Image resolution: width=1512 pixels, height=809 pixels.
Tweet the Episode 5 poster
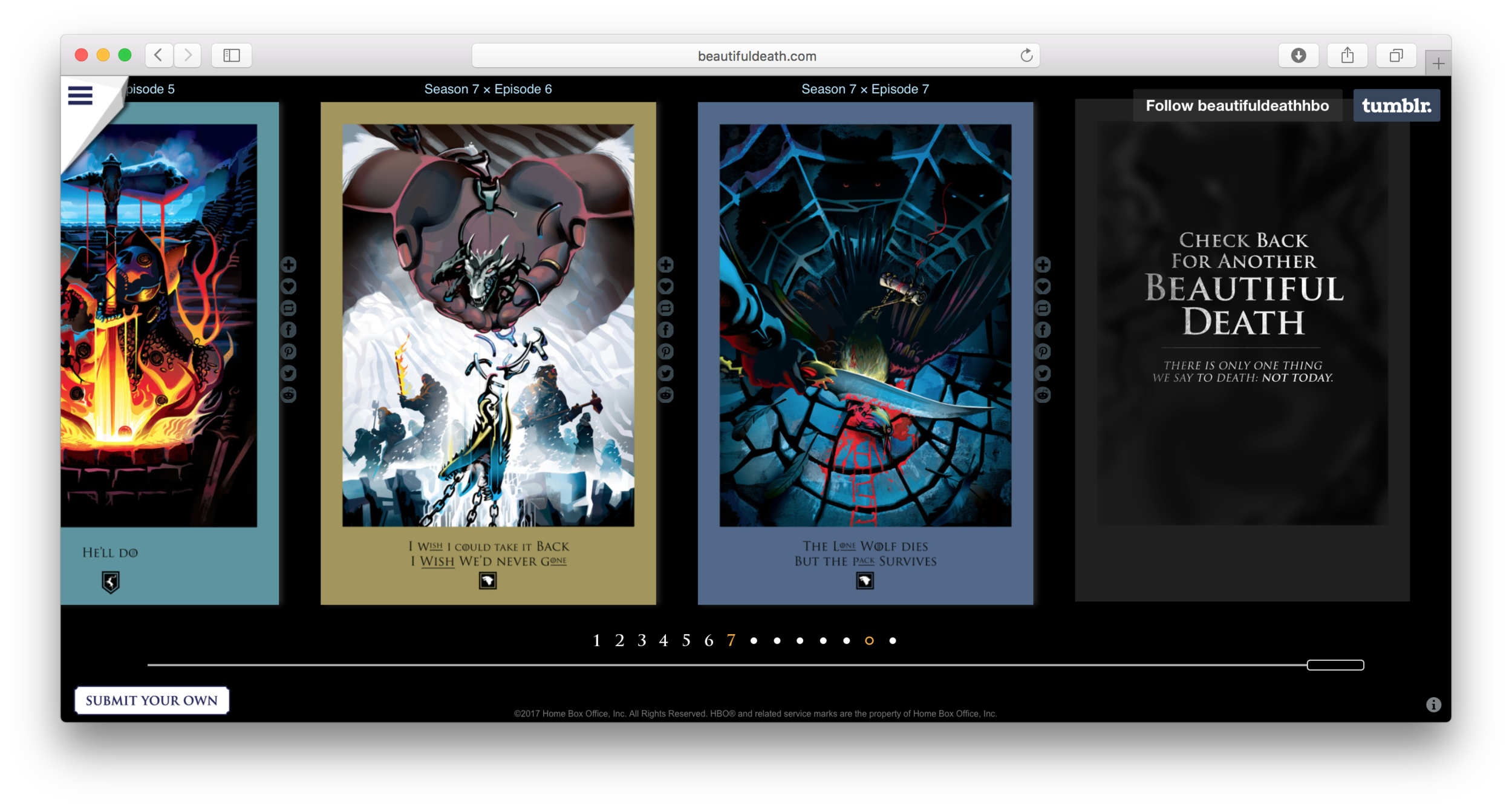(x=288, y=374)
